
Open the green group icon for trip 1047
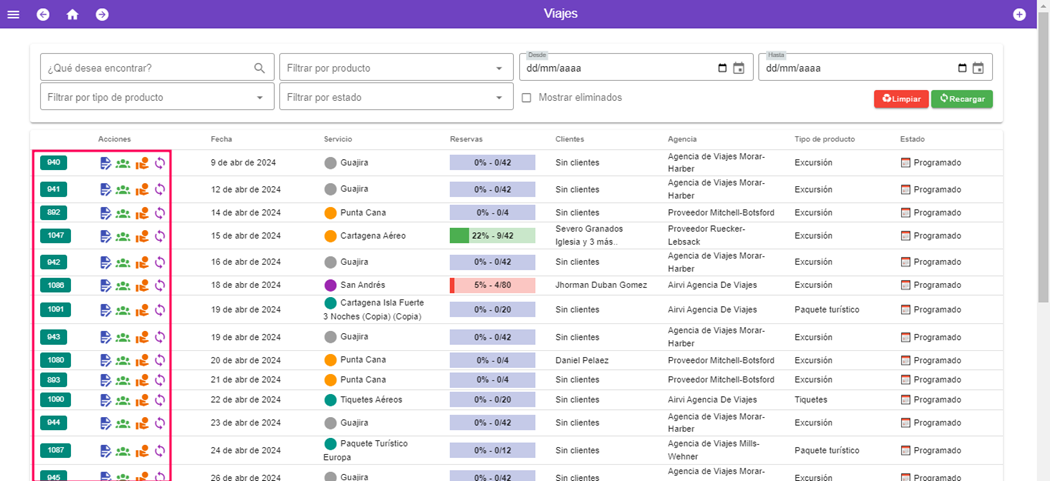[123, 237]
